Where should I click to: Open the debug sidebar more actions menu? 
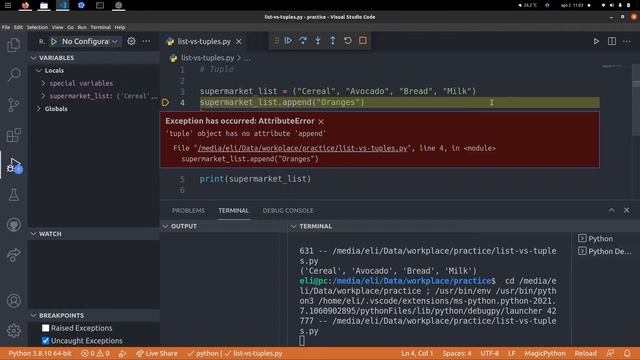pyautogui.click(x=146, y=41)
